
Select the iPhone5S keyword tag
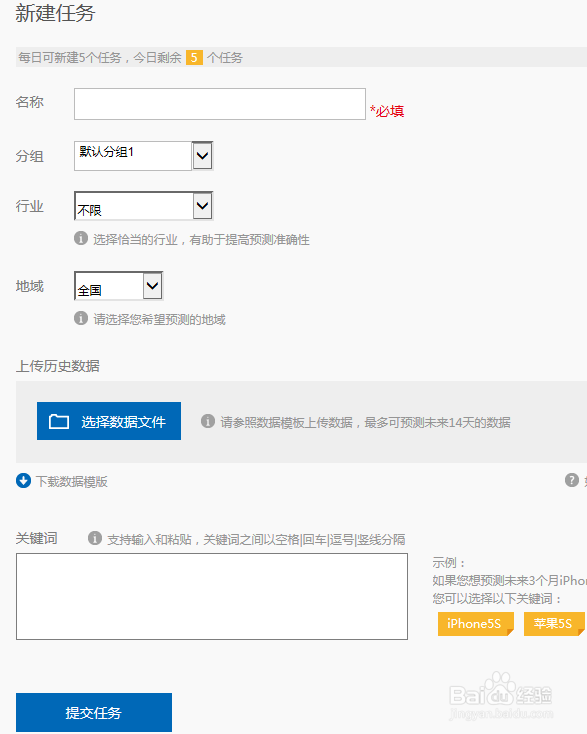pyautogui.click(x=476, y=624)
